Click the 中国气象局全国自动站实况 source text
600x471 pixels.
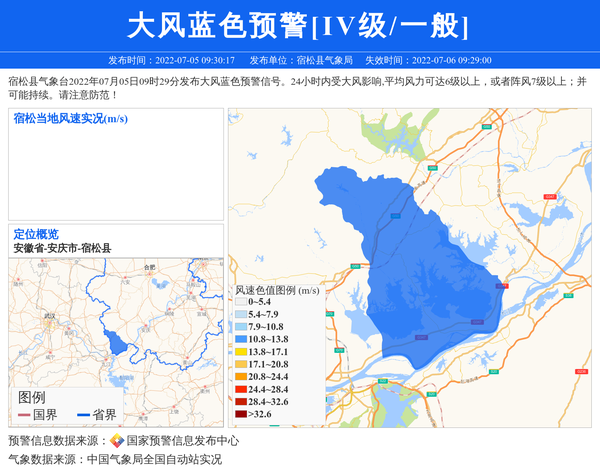click(154, 459)
